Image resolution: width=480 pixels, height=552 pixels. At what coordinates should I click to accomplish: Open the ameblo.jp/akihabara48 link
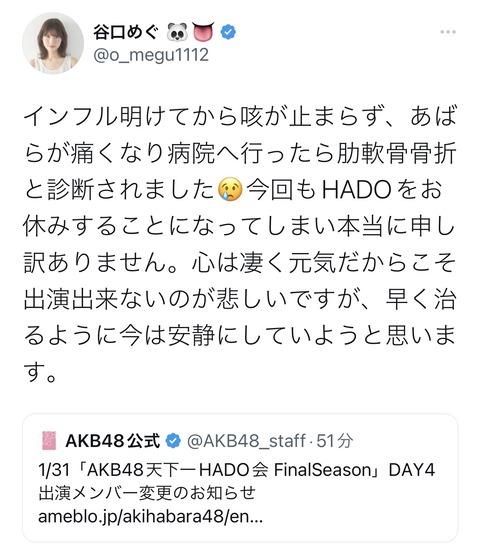pos(150,517)
